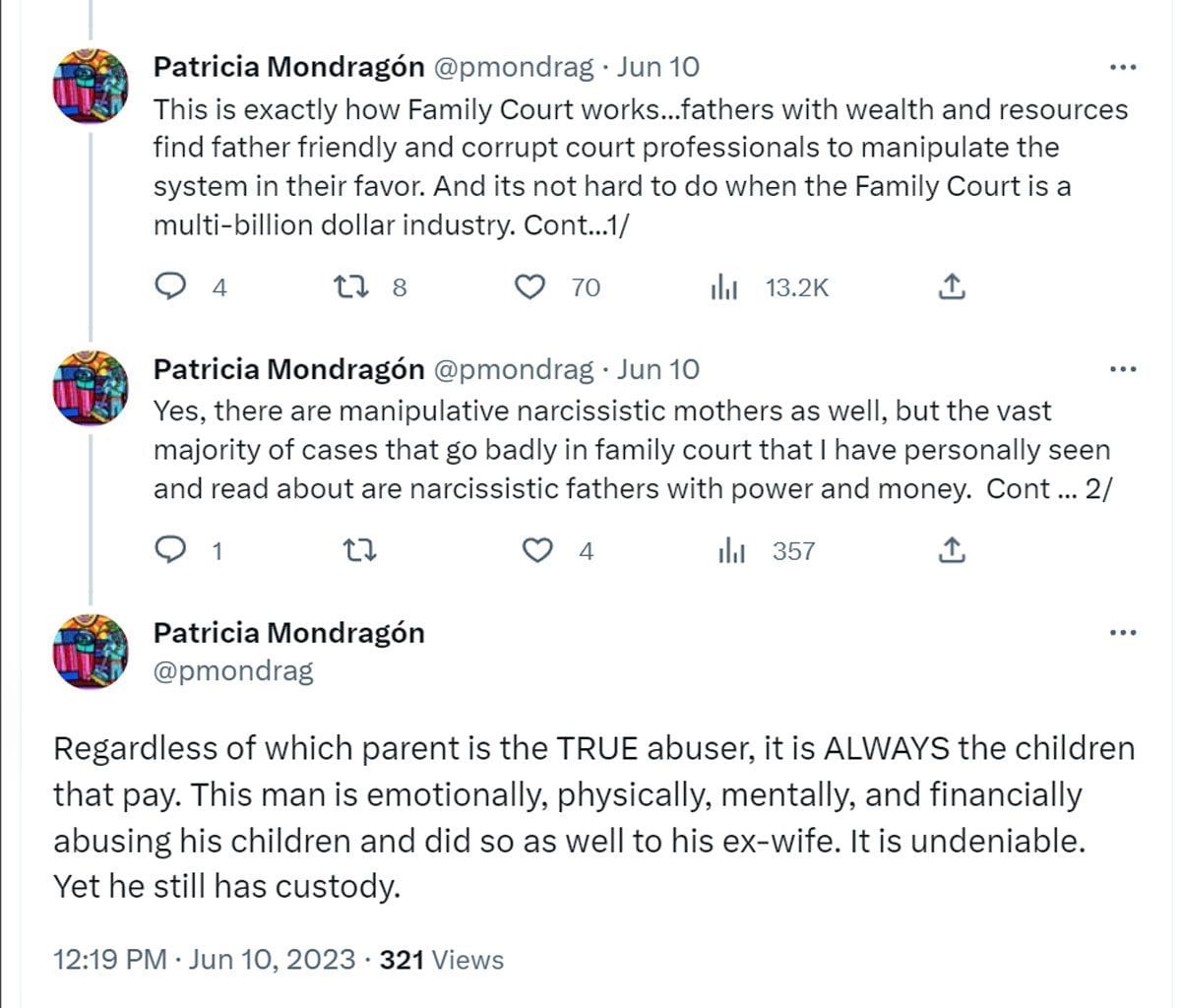1181x1008 pixels.
Task: Like the tweet with 4 likes
Action: [x=537, y=550]
